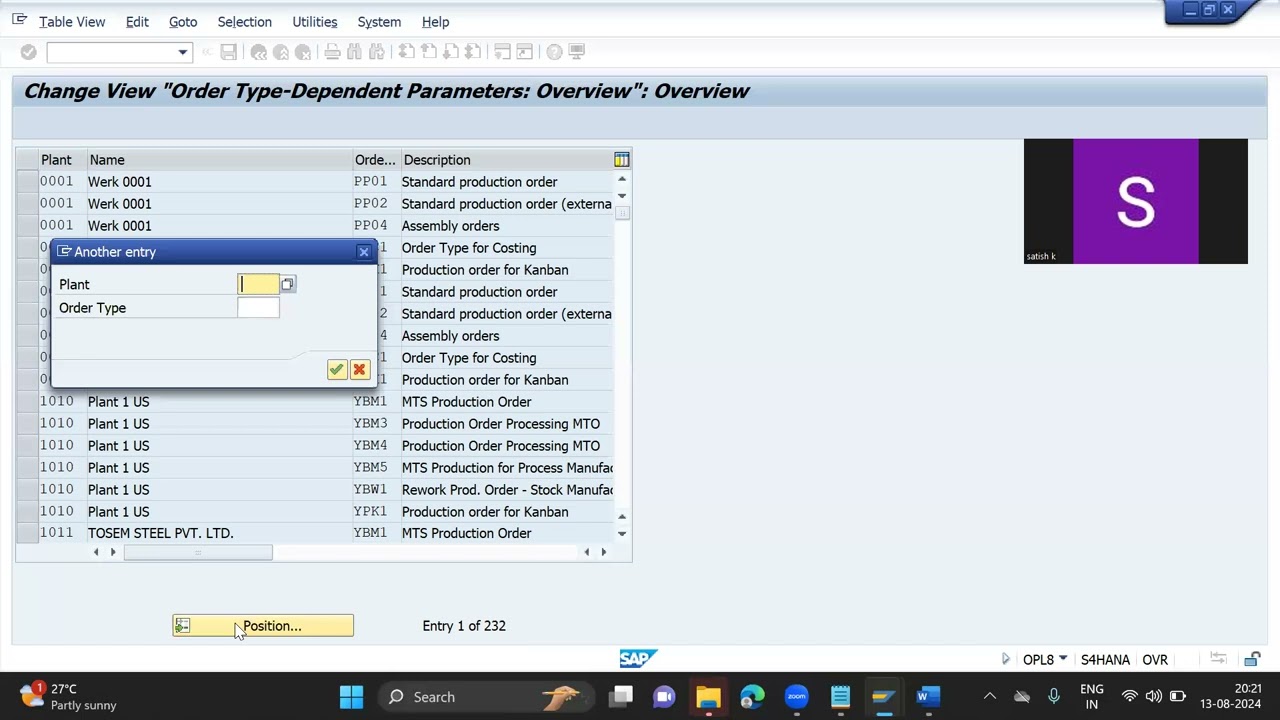Open the Selection menu
The width and height of the screenshot is (1280, 720).
pos(245,22)
